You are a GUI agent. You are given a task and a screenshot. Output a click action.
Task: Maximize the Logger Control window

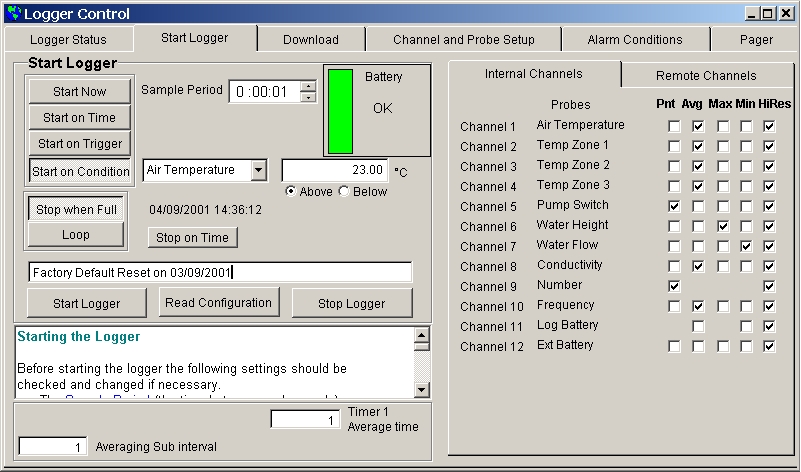(767, 14)
